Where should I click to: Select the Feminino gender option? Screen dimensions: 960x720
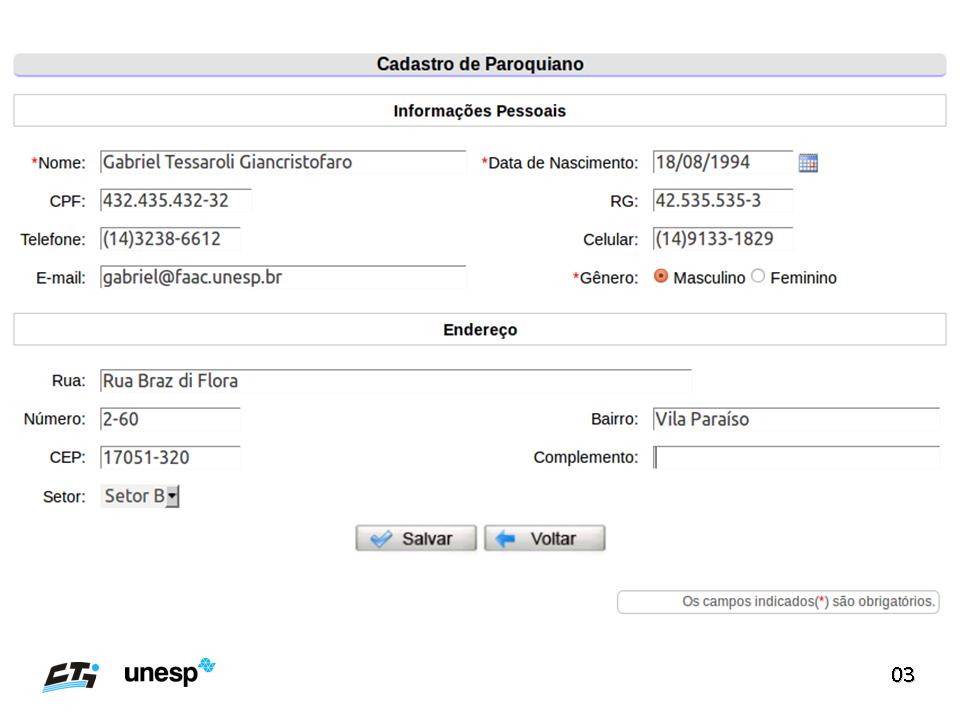[x=758, y=276]
